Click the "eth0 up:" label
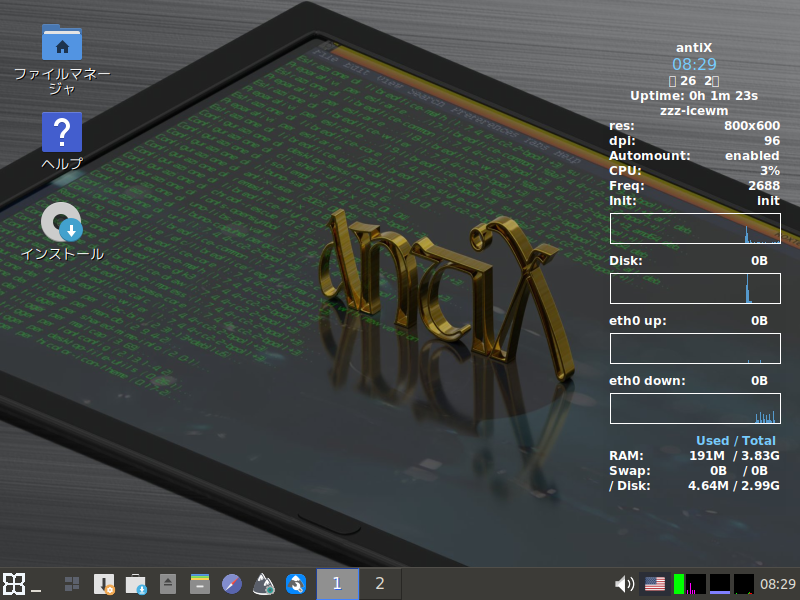This screenshot has height=600, width=800. click(x=638, y=320)
